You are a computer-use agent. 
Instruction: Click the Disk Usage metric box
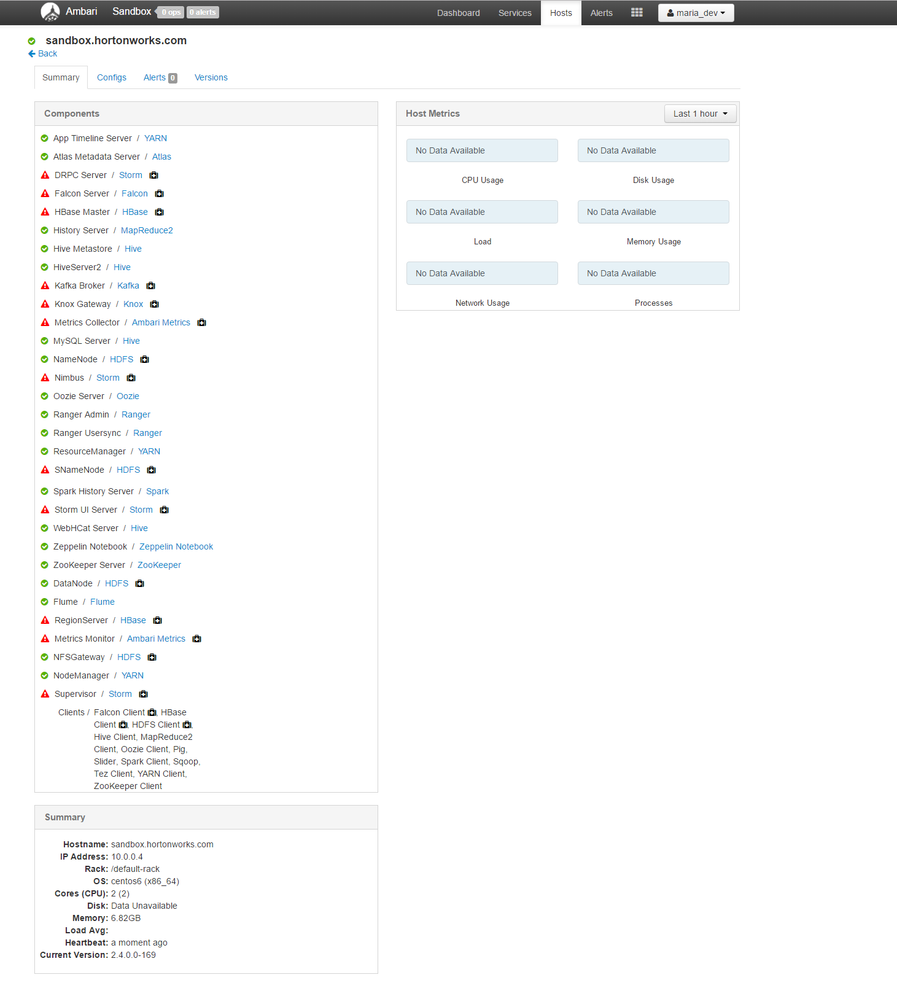pyautogui.click(x=654, y=151)
